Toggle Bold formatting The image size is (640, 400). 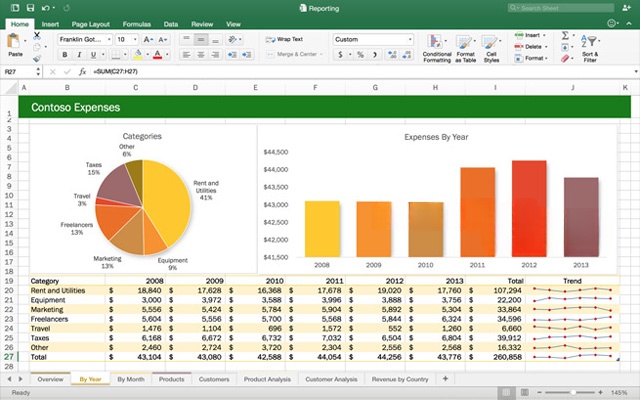tap(64, 55)
